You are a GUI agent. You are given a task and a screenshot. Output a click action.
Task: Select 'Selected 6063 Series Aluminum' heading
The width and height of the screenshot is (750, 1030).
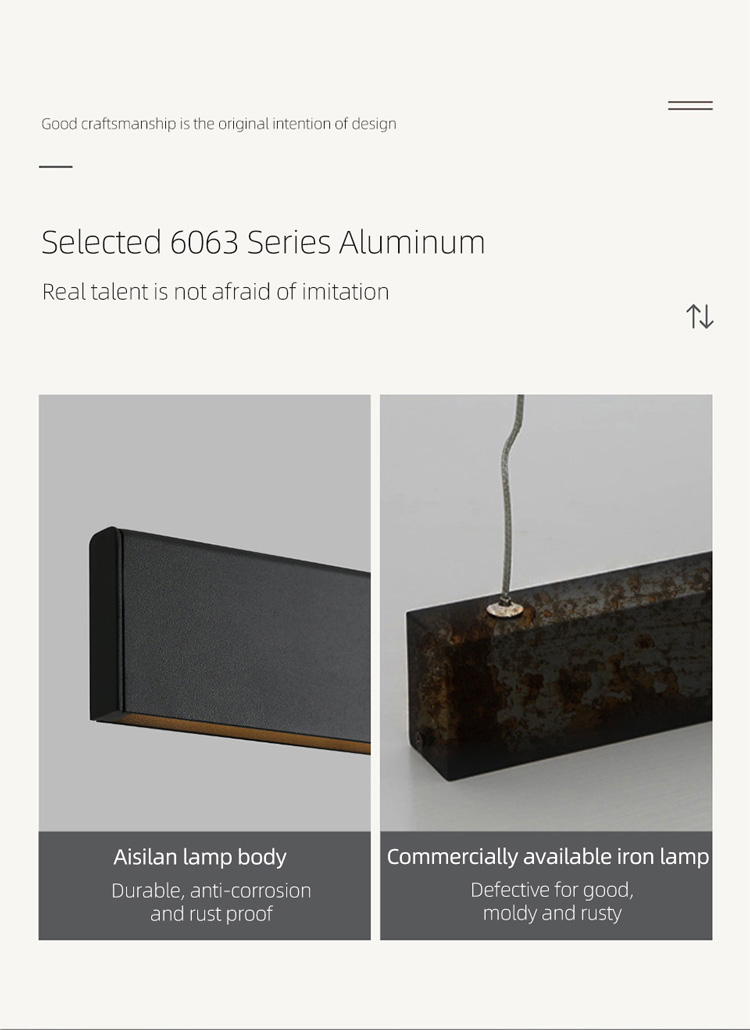tap(263, 242)
